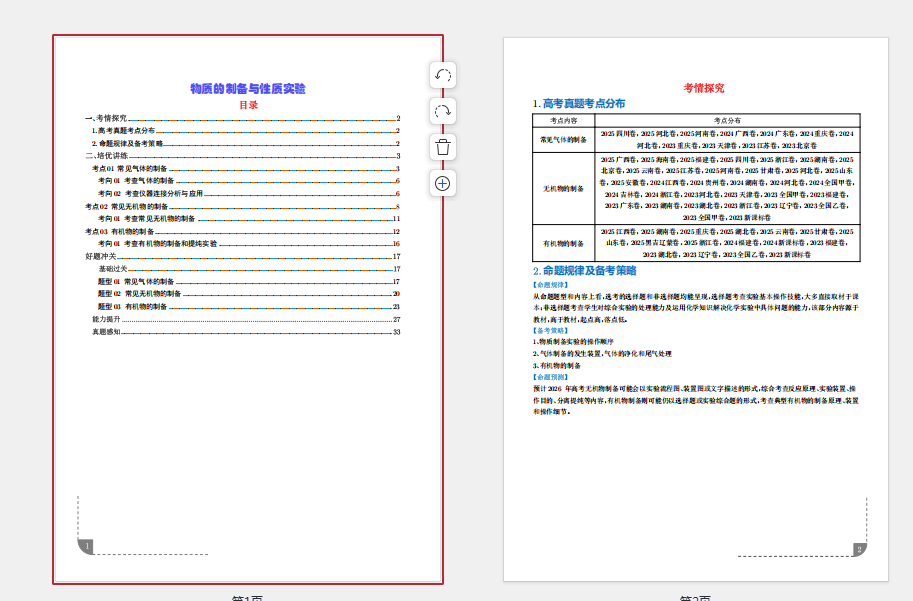Click the 能力提升 contents entry
The image size is (913, 601).
(x=106, y=319)
